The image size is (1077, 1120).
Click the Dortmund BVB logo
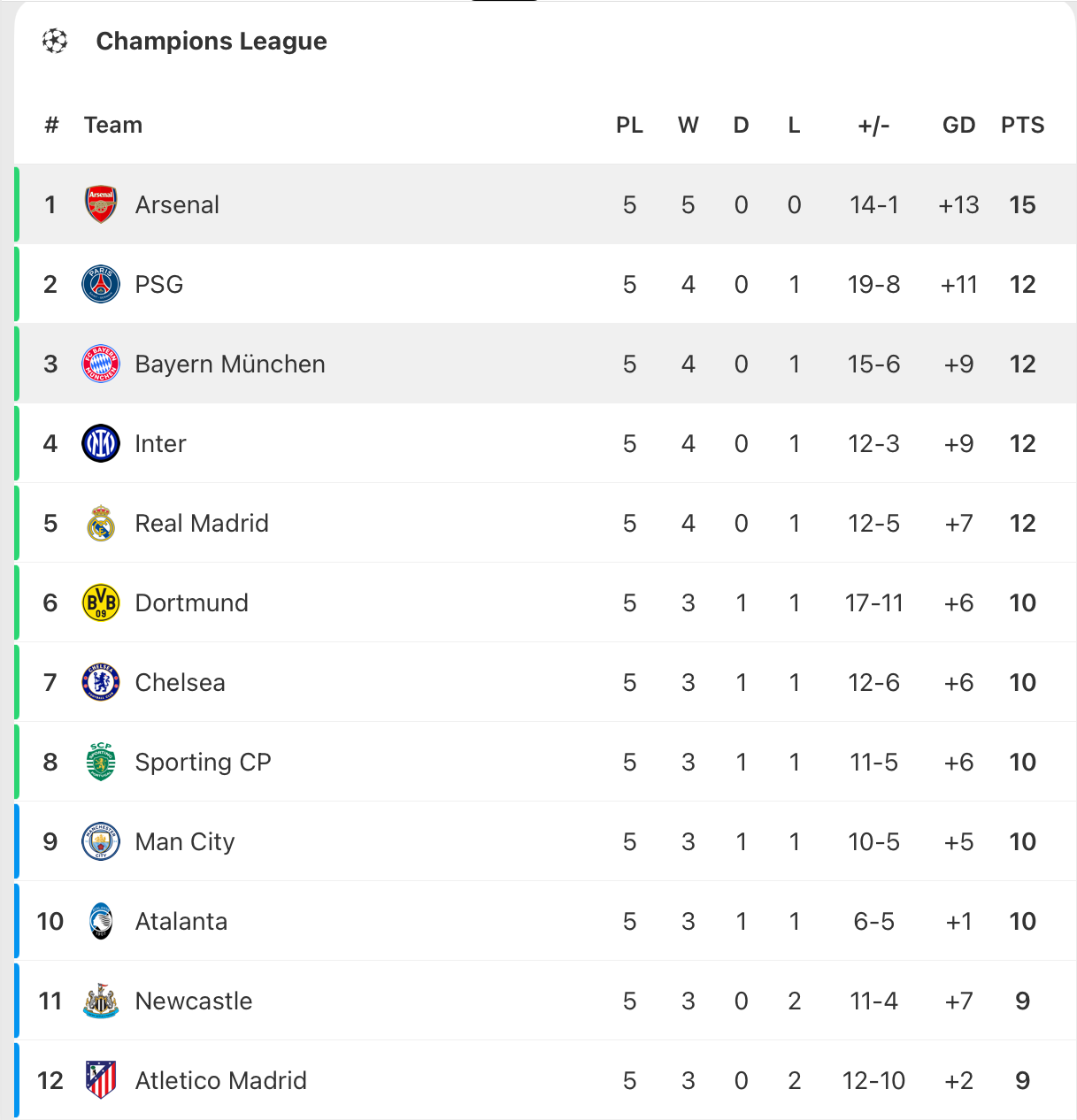(101, 602)
